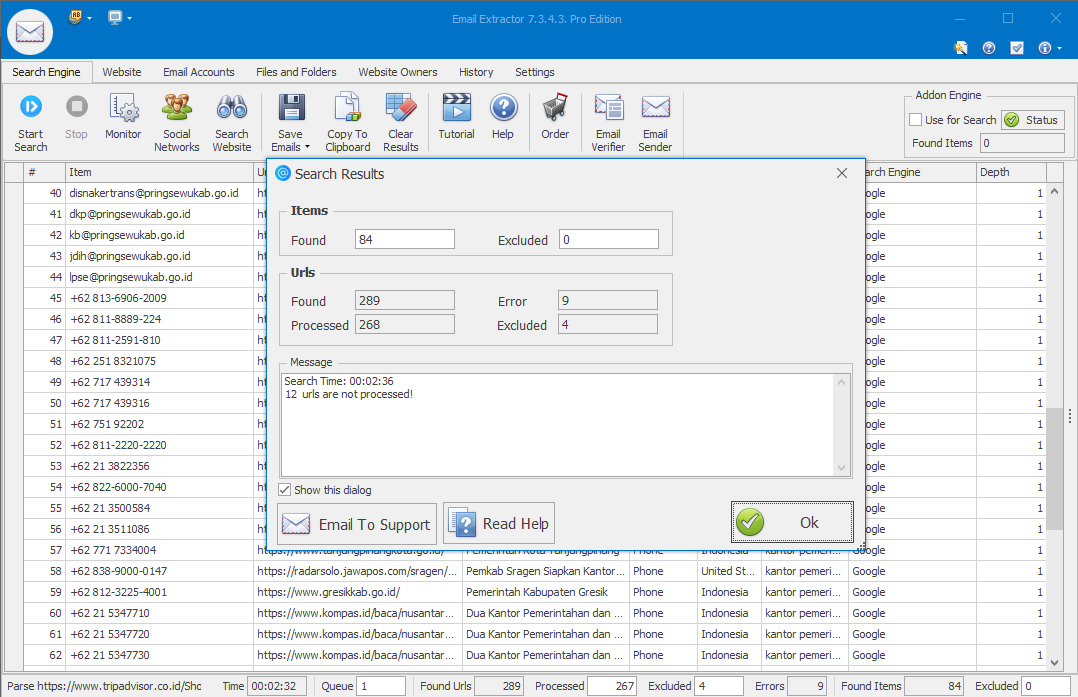This screenshot has height=697, width=1078.
Task: Uncheck the Show this dialog checkbox
Action: [x=284, y=489]
